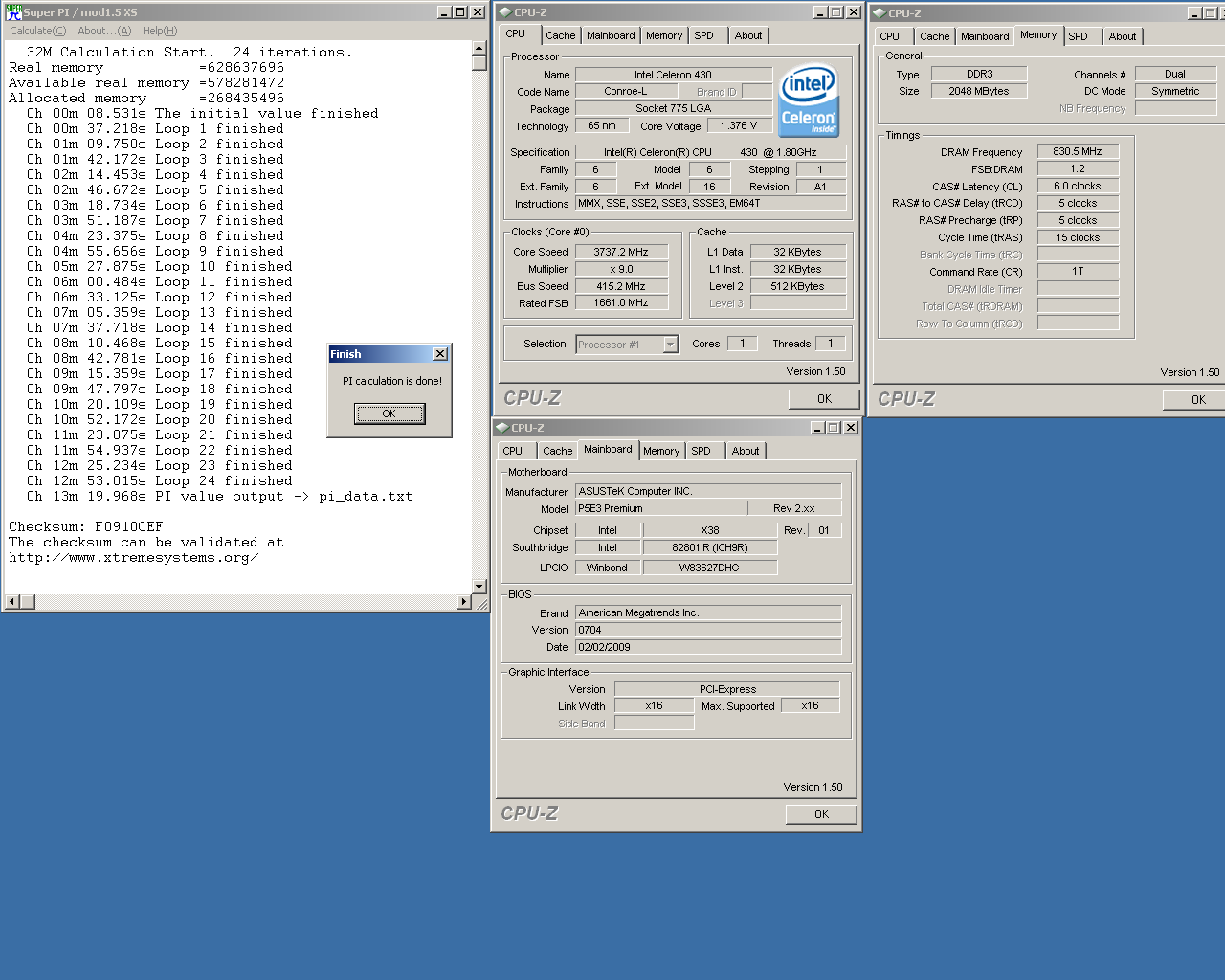Click the Core Speed 3737.2 MHz field
The image size is (1225, 980).
coord(621,252)
